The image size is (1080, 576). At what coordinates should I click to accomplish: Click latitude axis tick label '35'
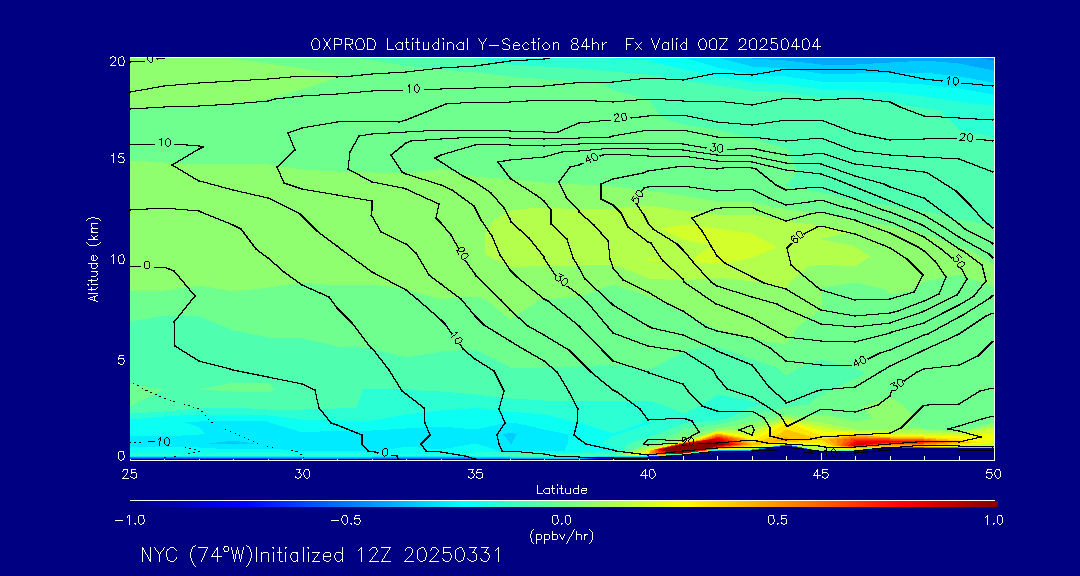(x=475, y=473)
